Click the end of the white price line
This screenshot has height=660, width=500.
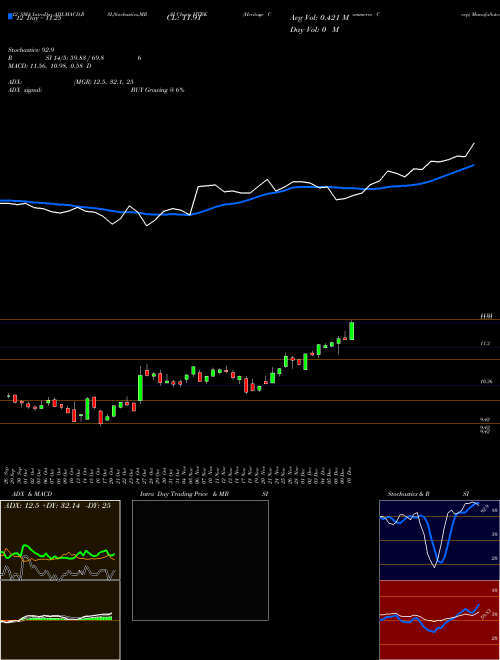474,144
